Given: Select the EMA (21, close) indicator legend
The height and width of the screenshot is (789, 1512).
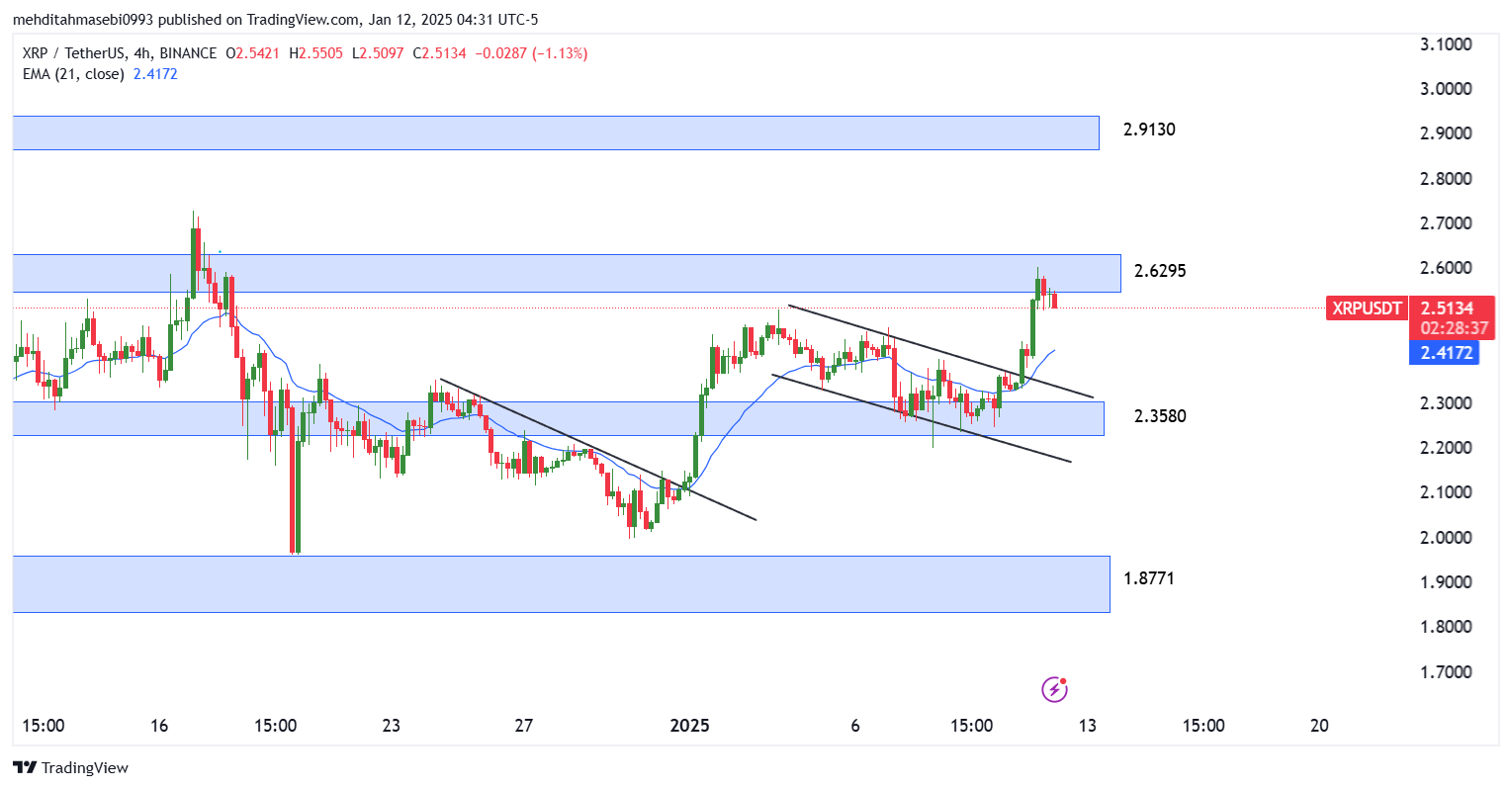Looking at the screenshot, I should (73, 74).
